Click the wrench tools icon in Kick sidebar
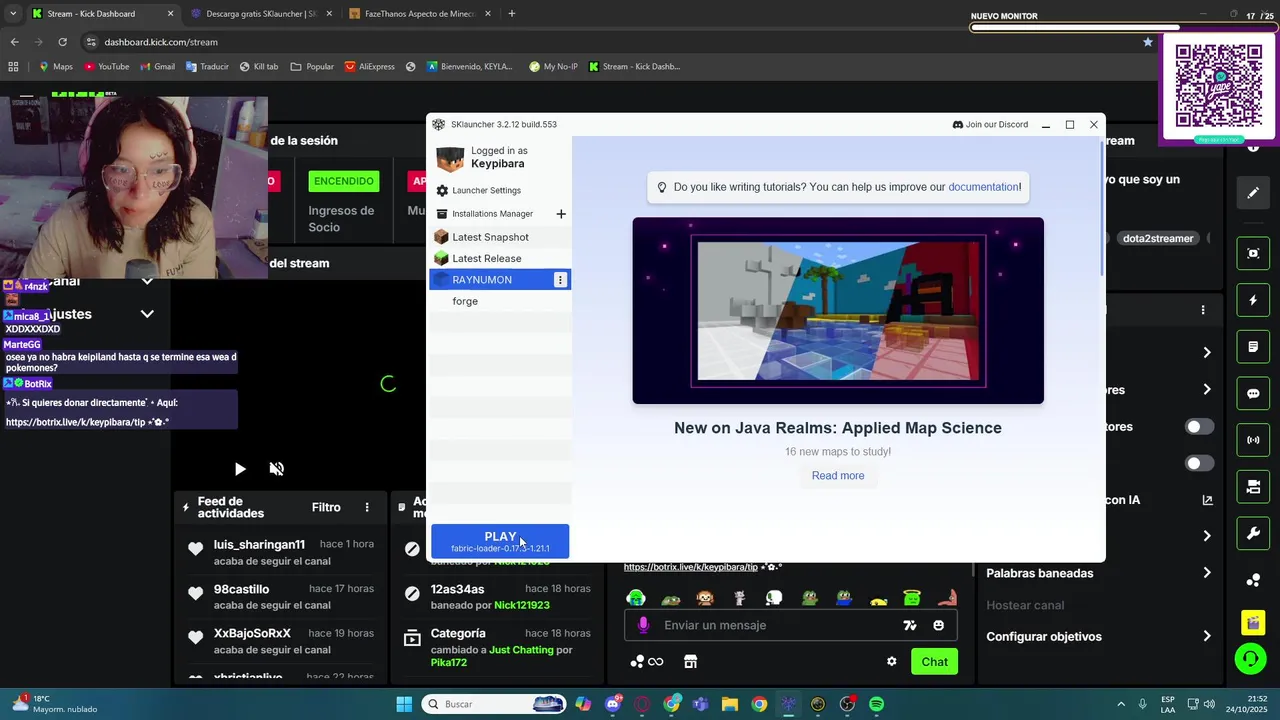1280x720 pixels. pos(1253,534)
